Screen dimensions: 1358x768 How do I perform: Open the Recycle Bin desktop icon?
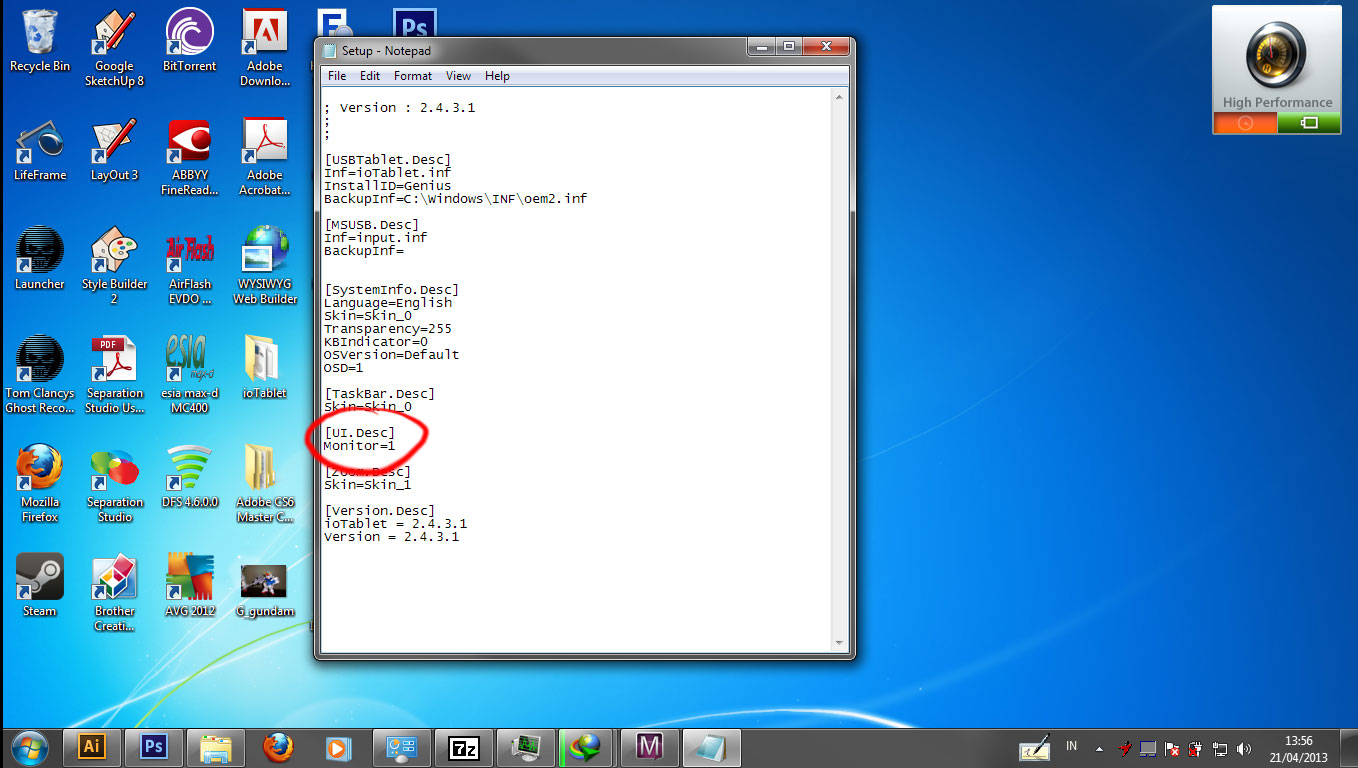coord(40,42)
